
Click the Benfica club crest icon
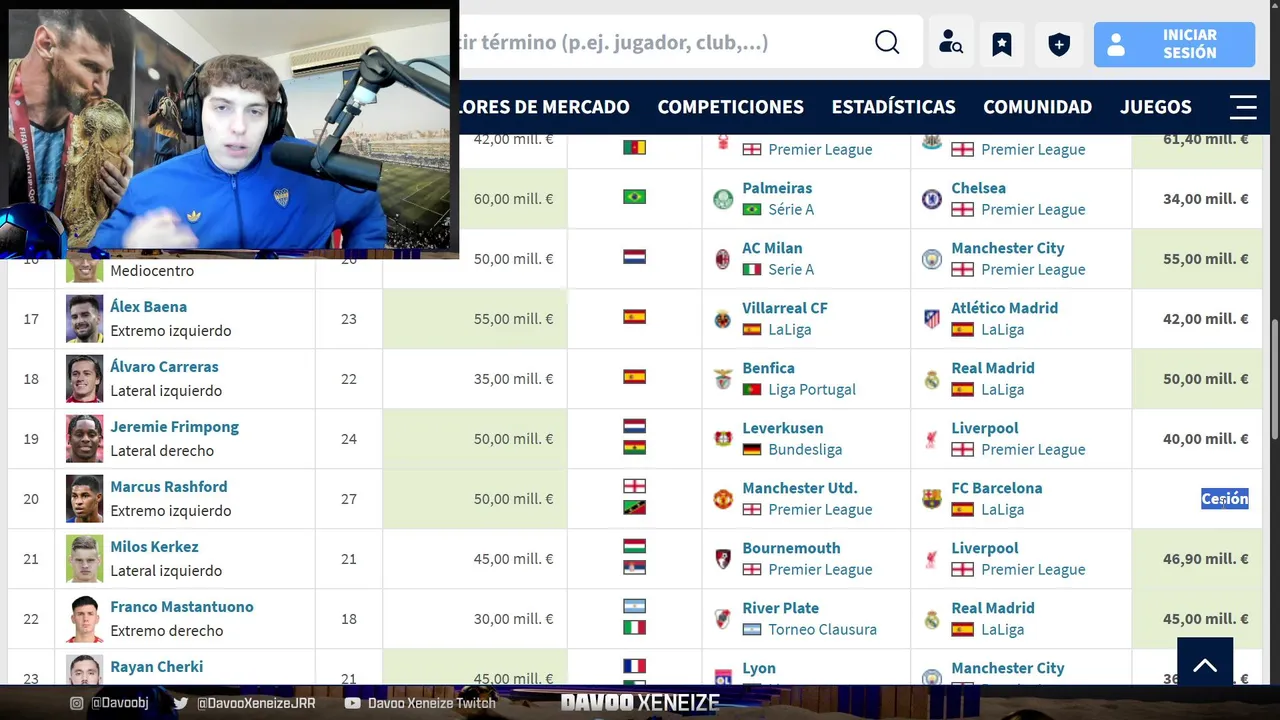722,379
